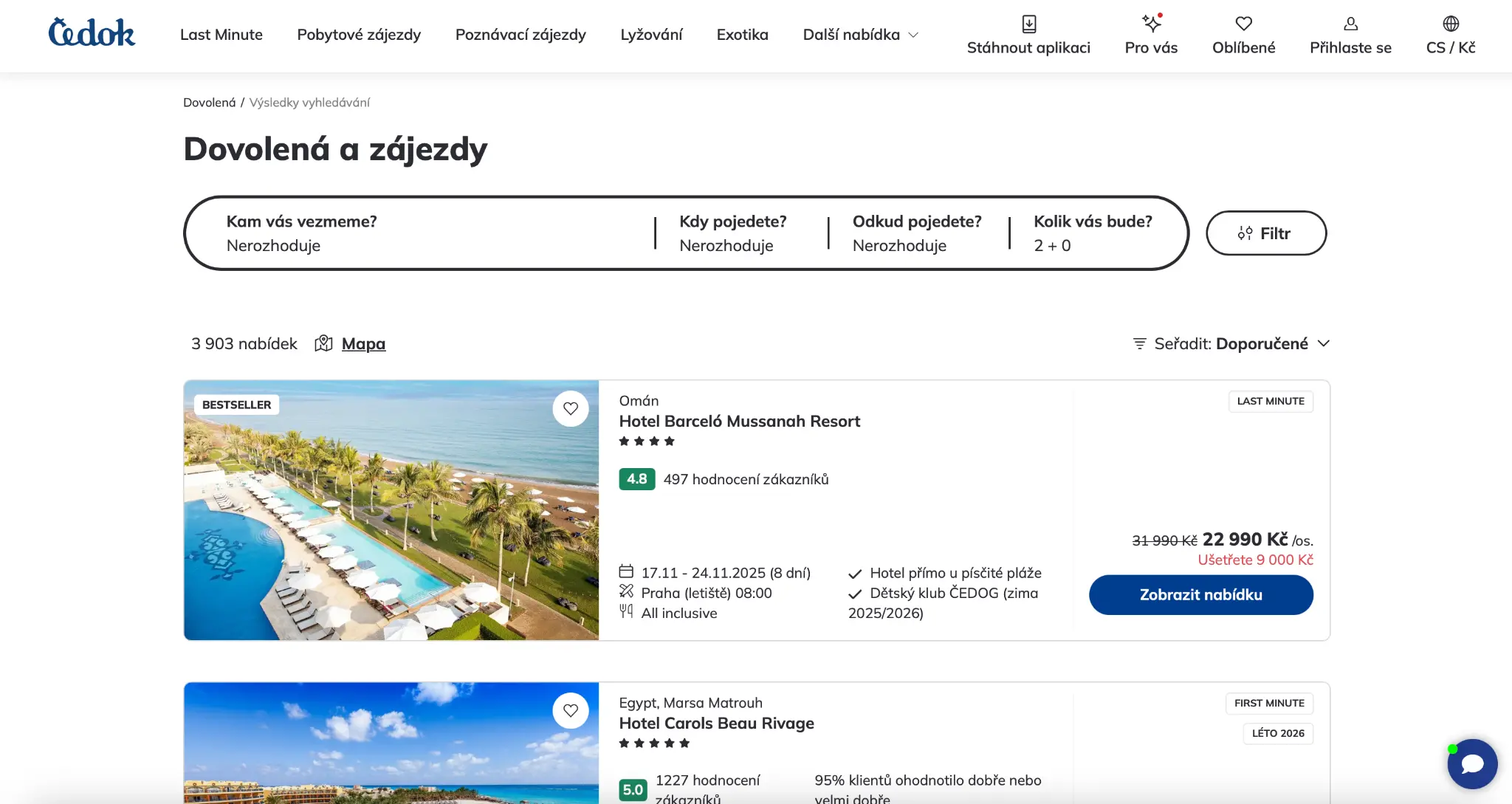
Task: Click the Pro vás sparkle icon
Action: tap(1150, 22)
